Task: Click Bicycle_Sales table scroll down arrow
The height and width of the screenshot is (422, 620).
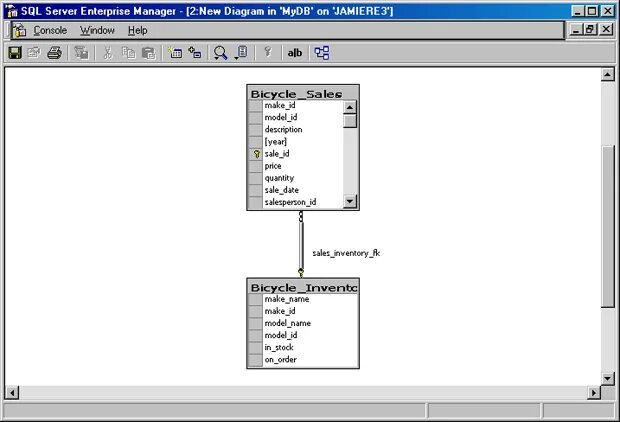Action: [x=350, y=201]
